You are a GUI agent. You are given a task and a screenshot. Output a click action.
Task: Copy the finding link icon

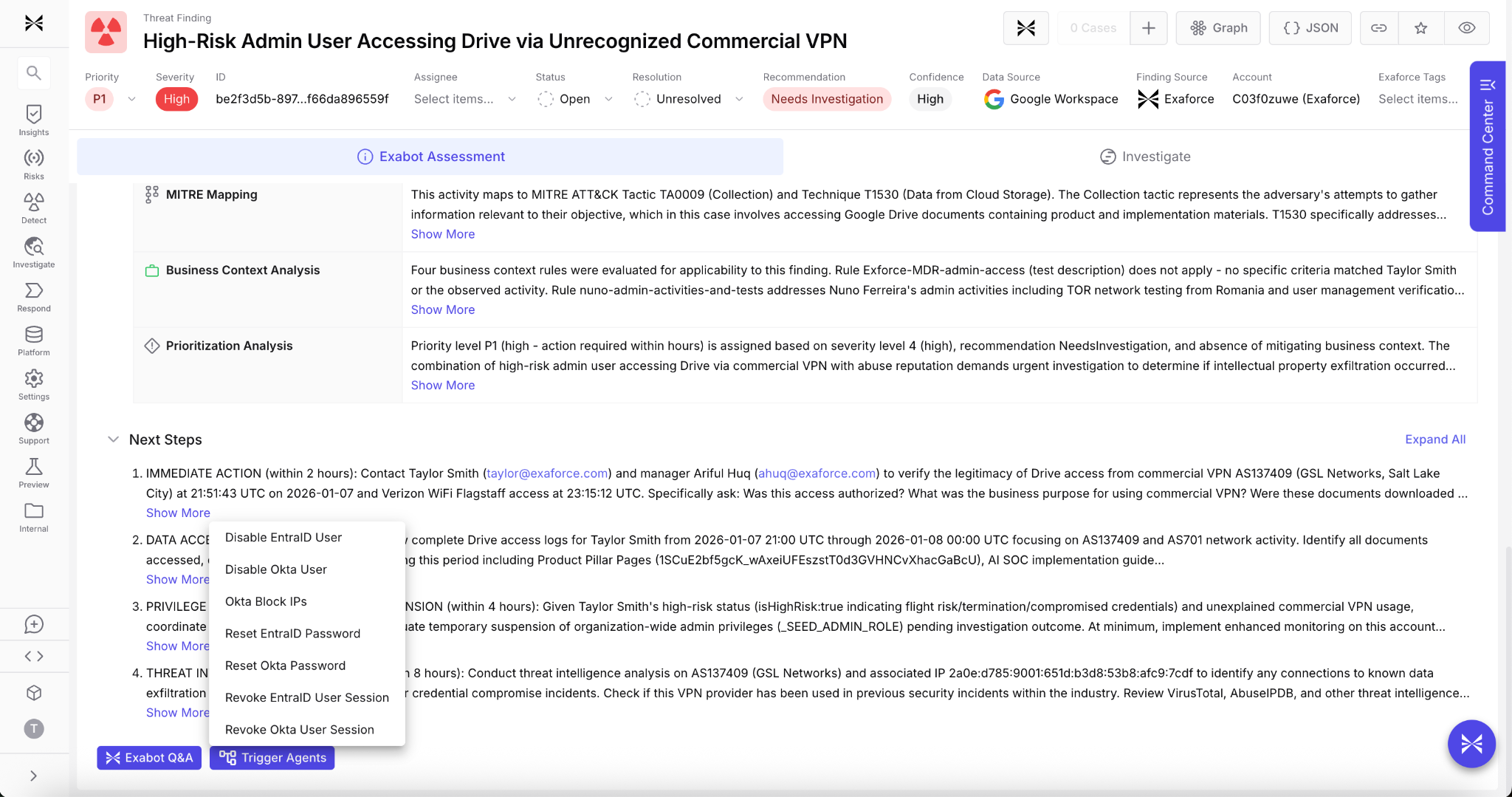pyautogui.click(x=1378, y=28)
